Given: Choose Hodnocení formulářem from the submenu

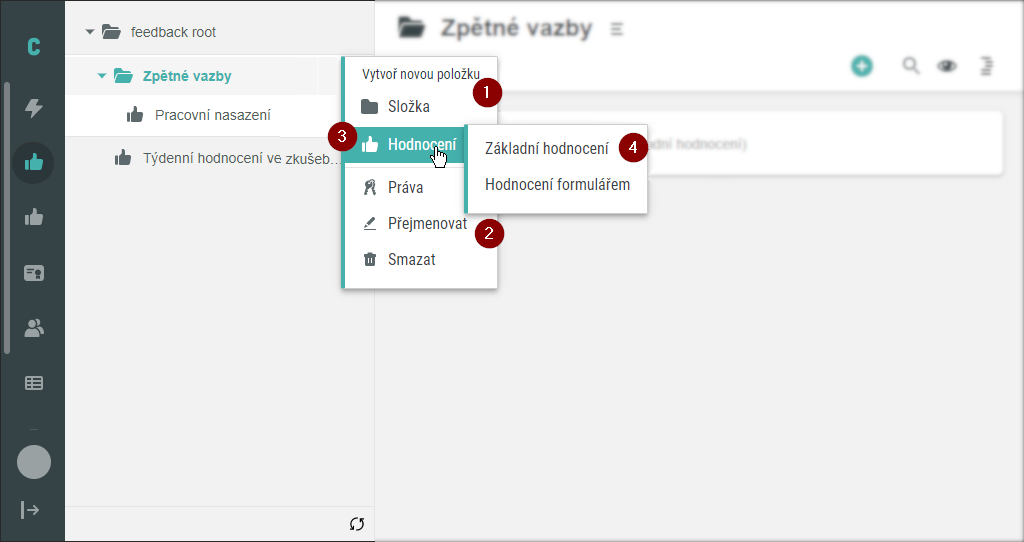Looking at the screenshot, I should pyautogui.click(x=557, y=185).
